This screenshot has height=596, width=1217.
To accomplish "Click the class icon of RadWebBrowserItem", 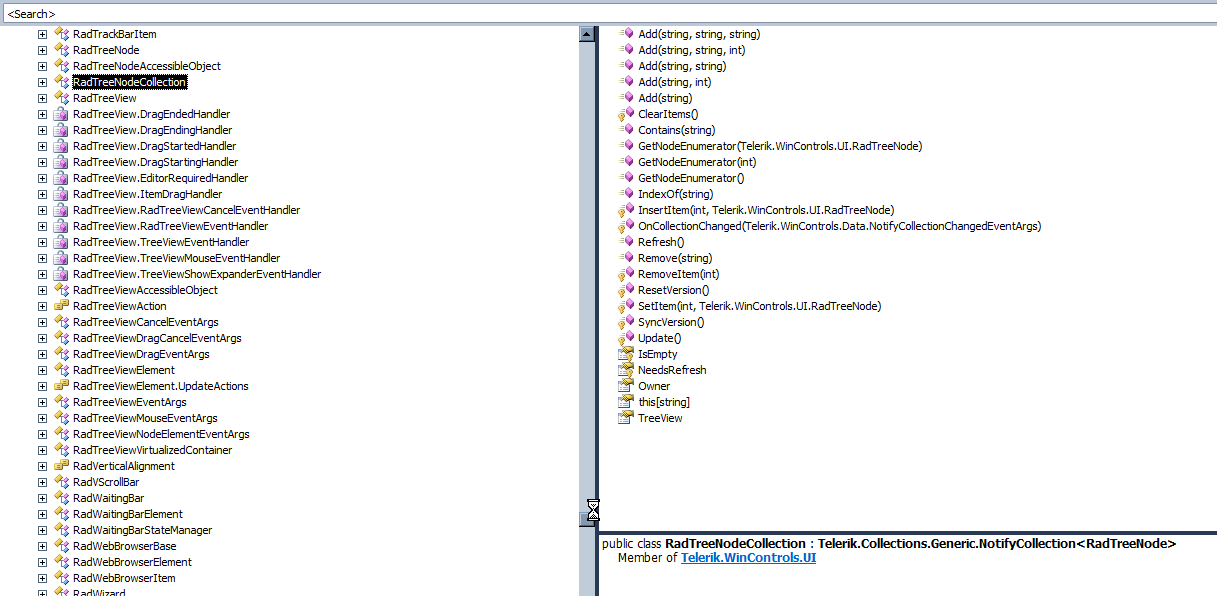I will pyautogui.click(x=61, y=578).
